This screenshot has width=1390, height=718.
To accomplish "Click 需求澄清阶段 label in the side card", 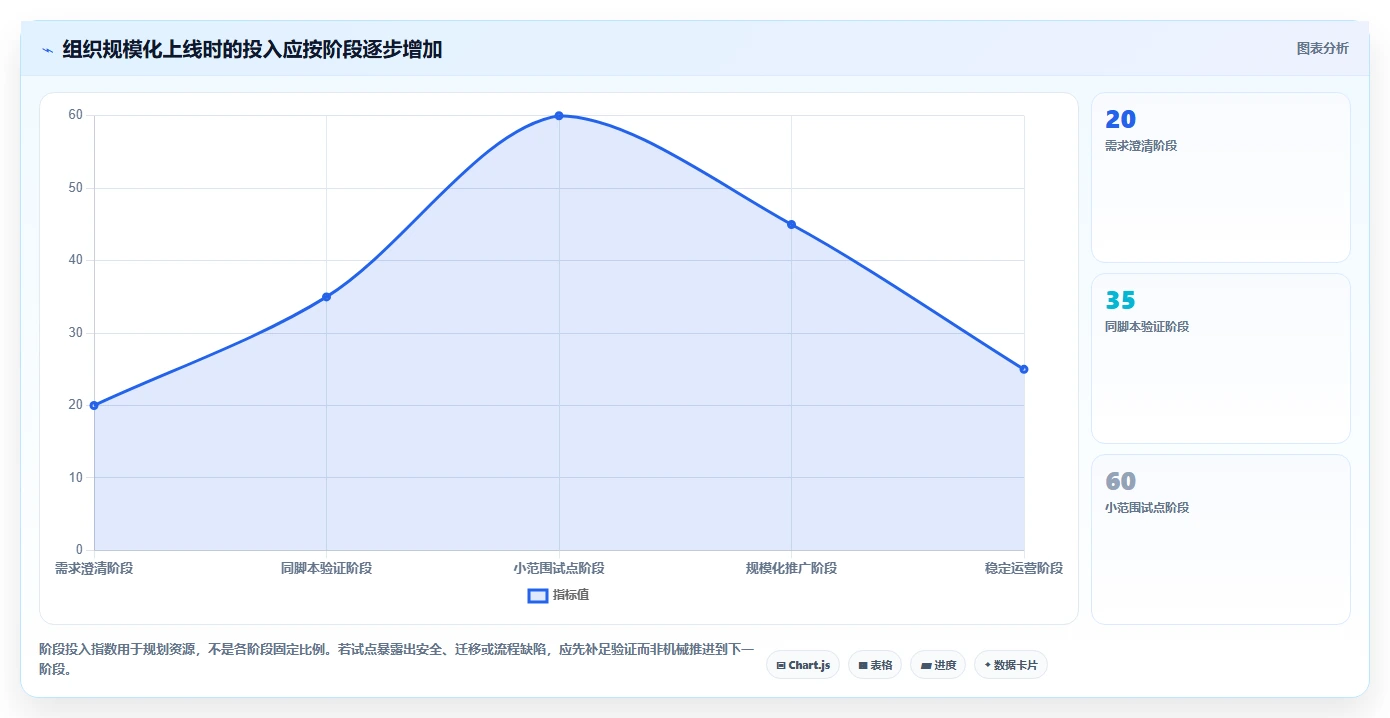I will point(1141,146).
